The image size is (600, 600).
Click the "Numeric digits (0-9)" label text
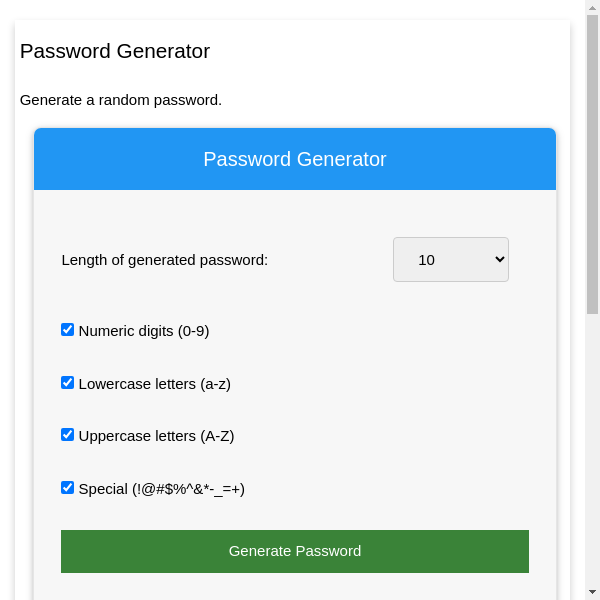pyautogui.click(x=144, y=331)
